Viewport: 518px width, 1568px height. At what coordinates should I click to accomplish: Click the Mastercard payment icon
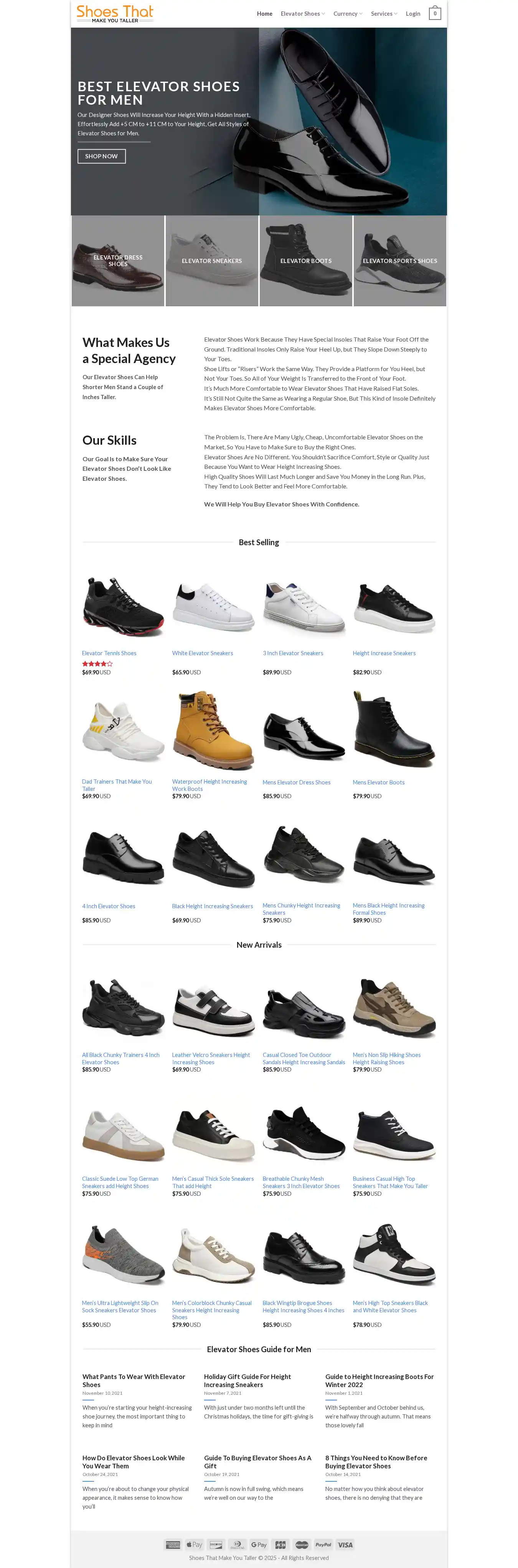302,1544
